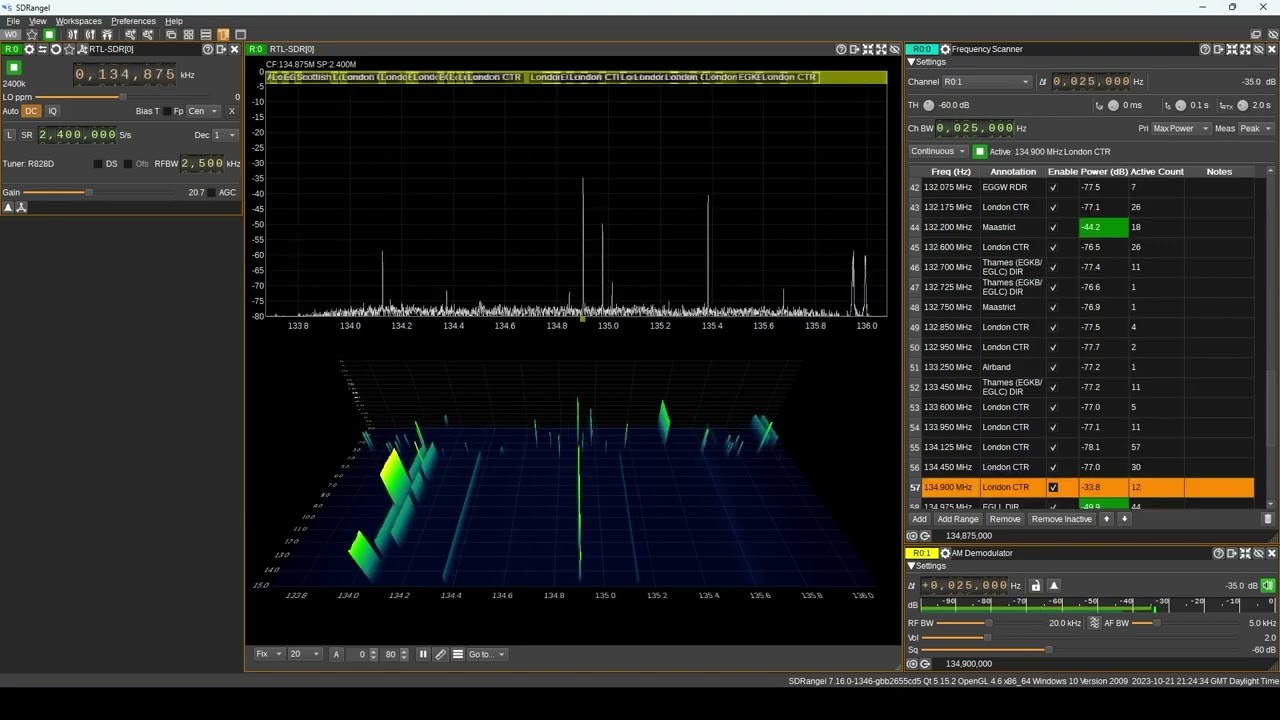Click the Remove Inactive button
Viewport: 1280px width, 720px height.
pos(1062,519)
